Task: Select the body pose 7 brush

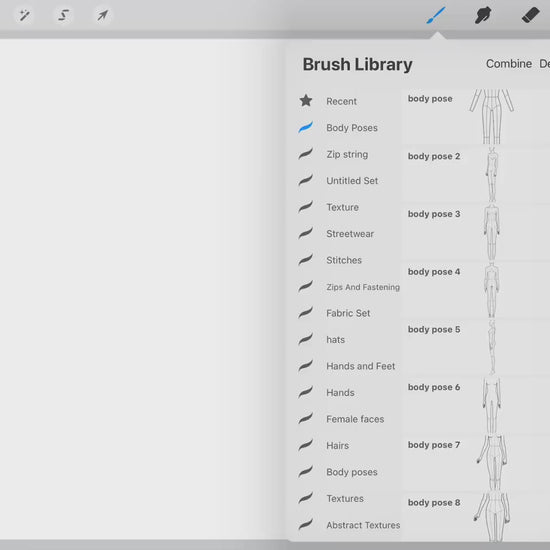Action: coord(476,463)
